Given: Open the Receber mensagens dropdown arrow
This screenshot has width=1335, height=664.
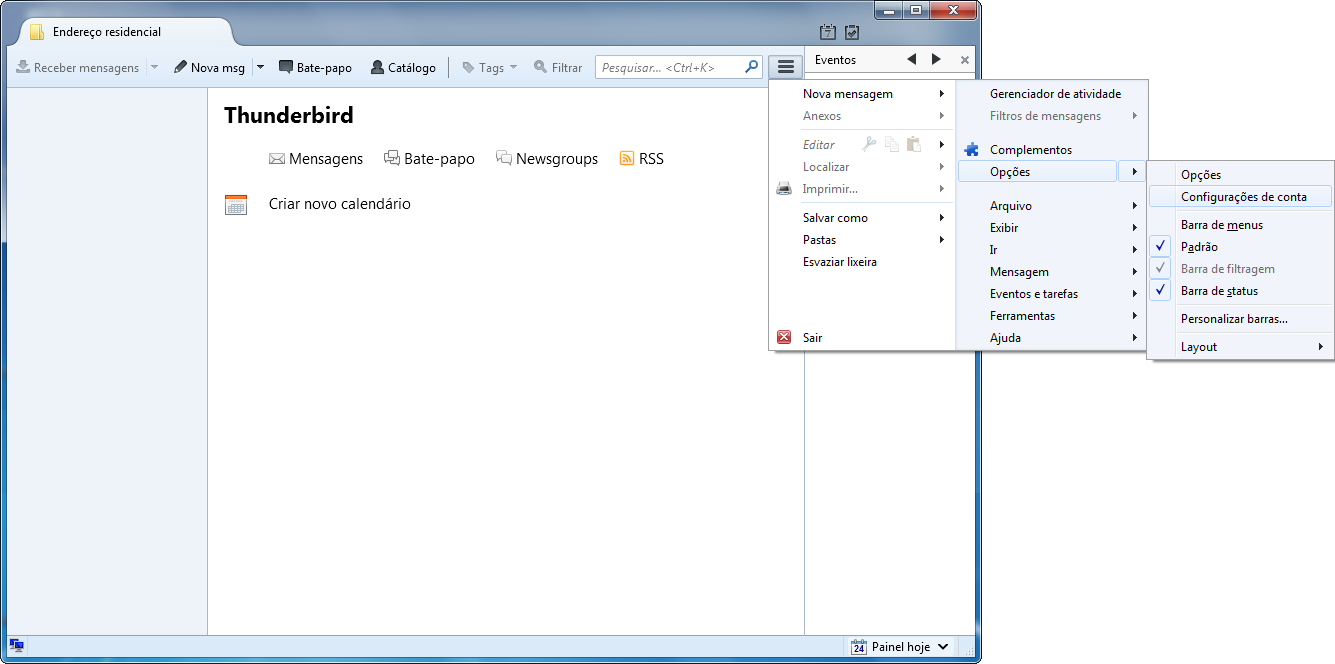Looking at the screenshot, I should tap(154, 68).
